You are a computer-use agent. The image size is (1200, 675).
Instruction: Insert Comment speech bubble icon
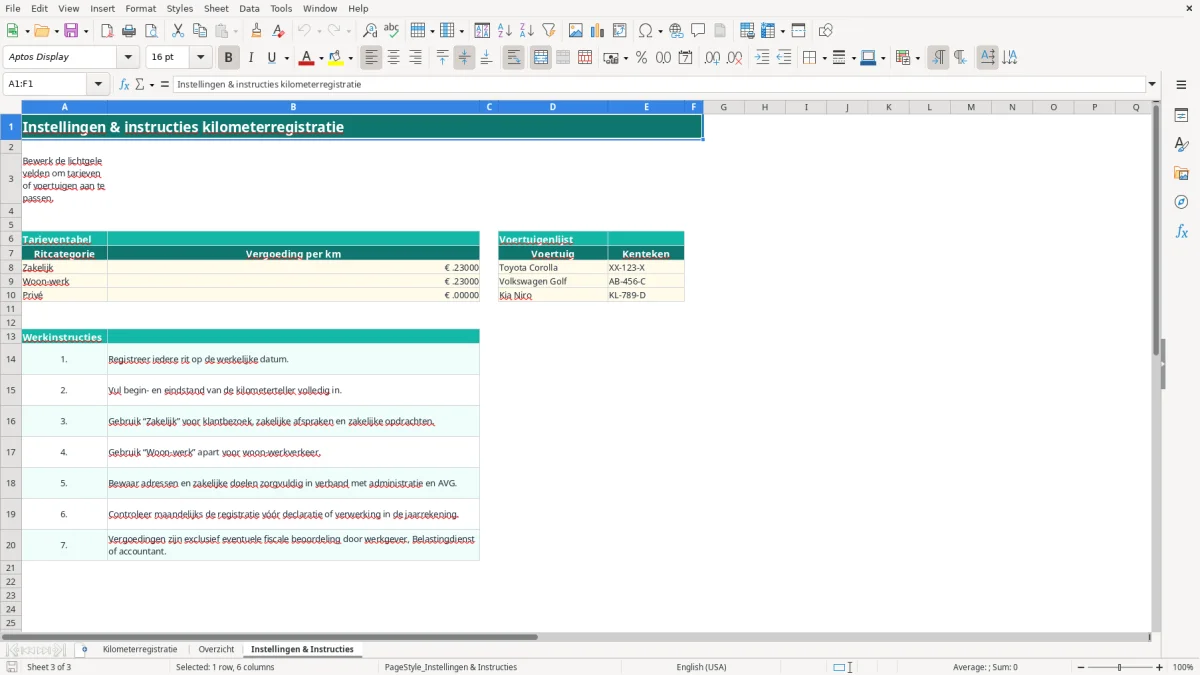[x=698, y=31]
